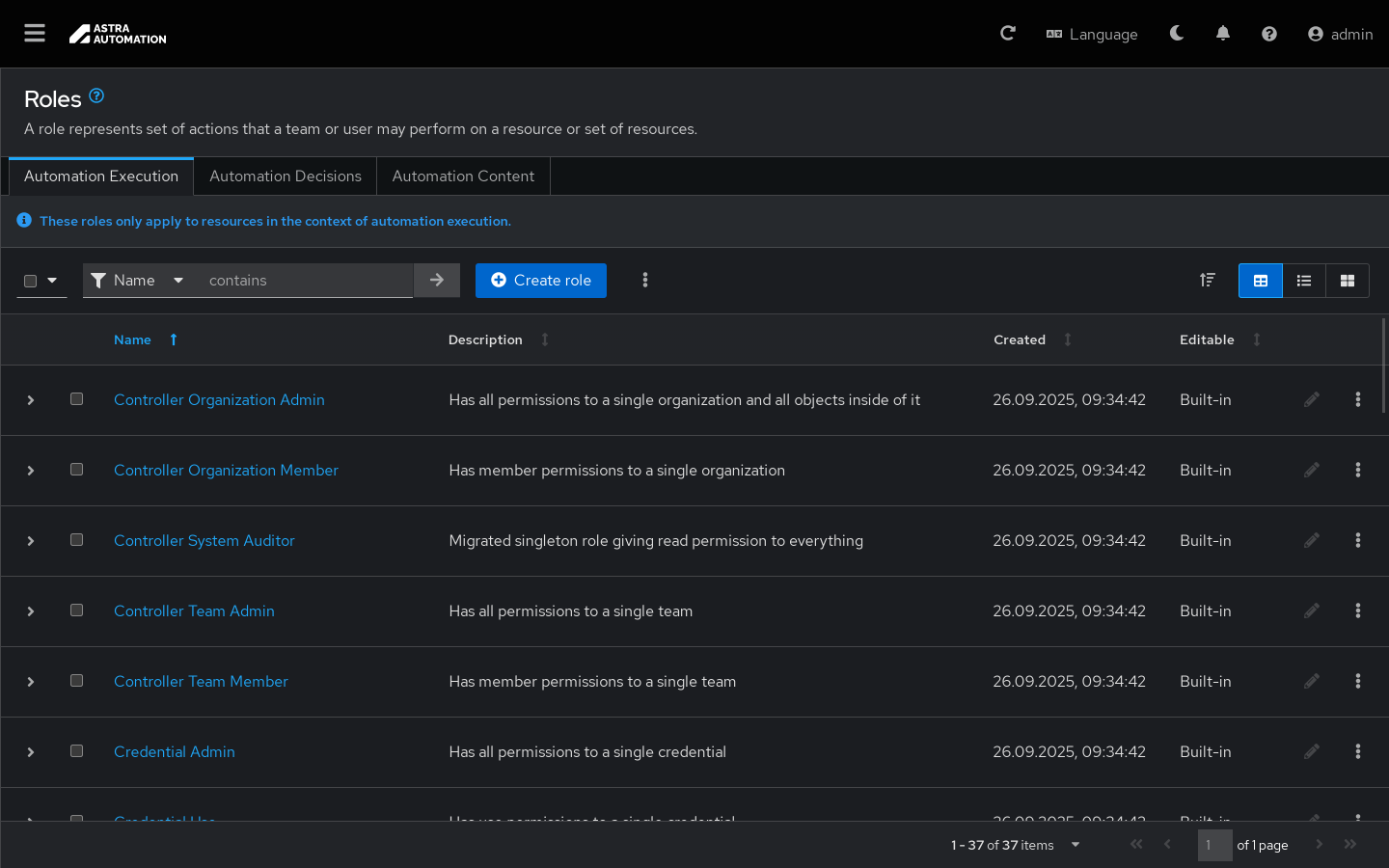Open the manage columns sort icon
Screen dimensions: 1389x868
click(1208, 281)
